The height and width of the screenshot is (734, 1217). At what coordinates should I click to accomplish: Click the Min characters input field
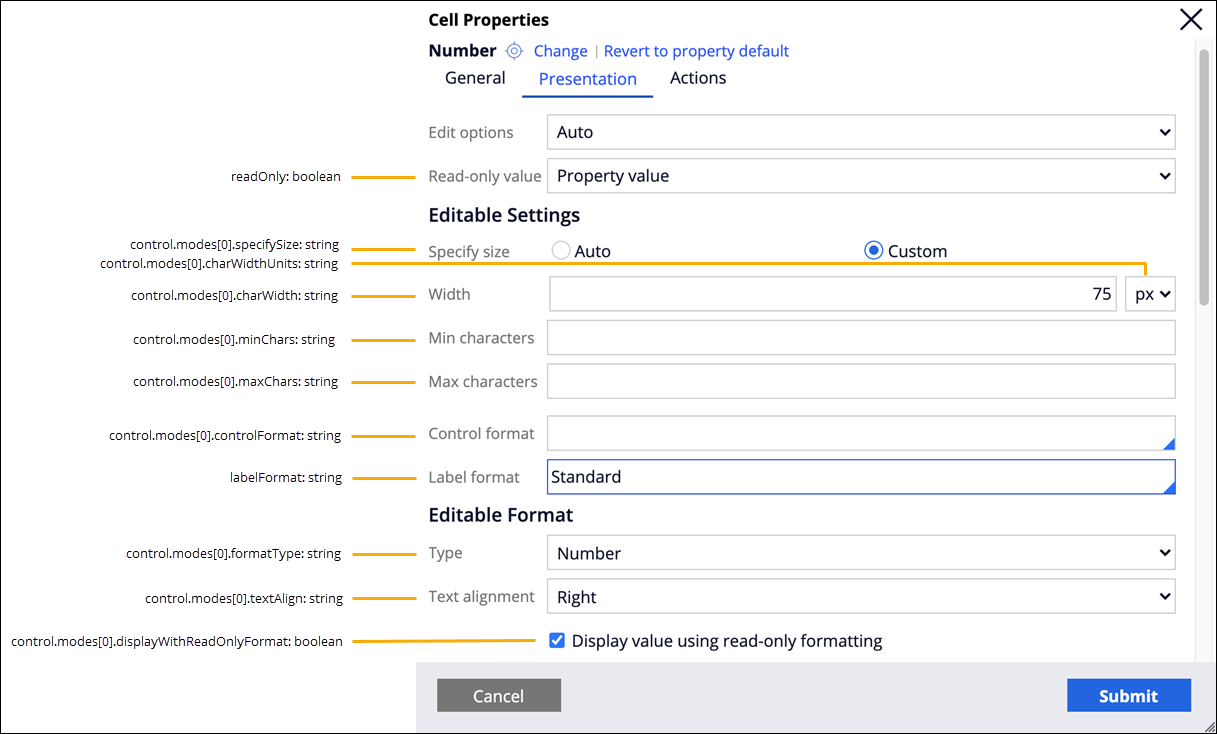[860, 338]
